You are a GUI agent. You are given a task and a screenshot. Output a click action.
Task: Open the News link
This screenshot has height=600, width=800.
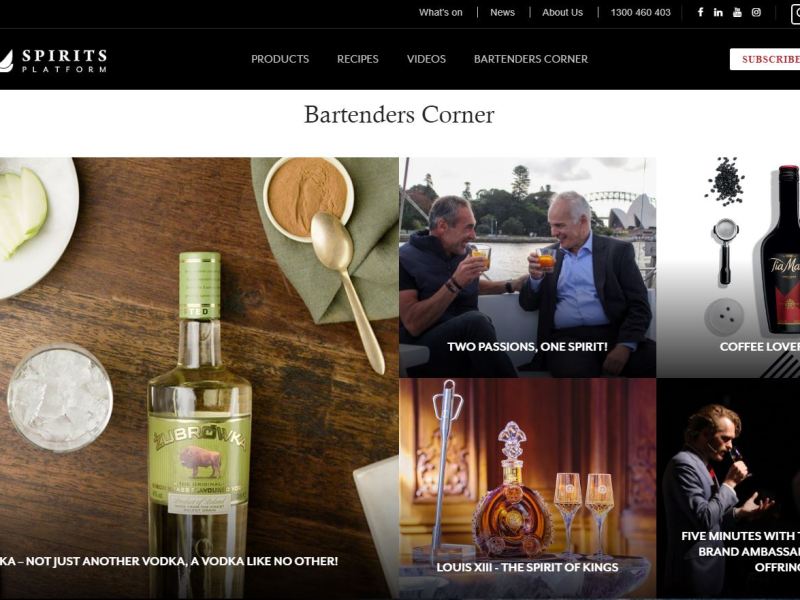pos(502,13)
